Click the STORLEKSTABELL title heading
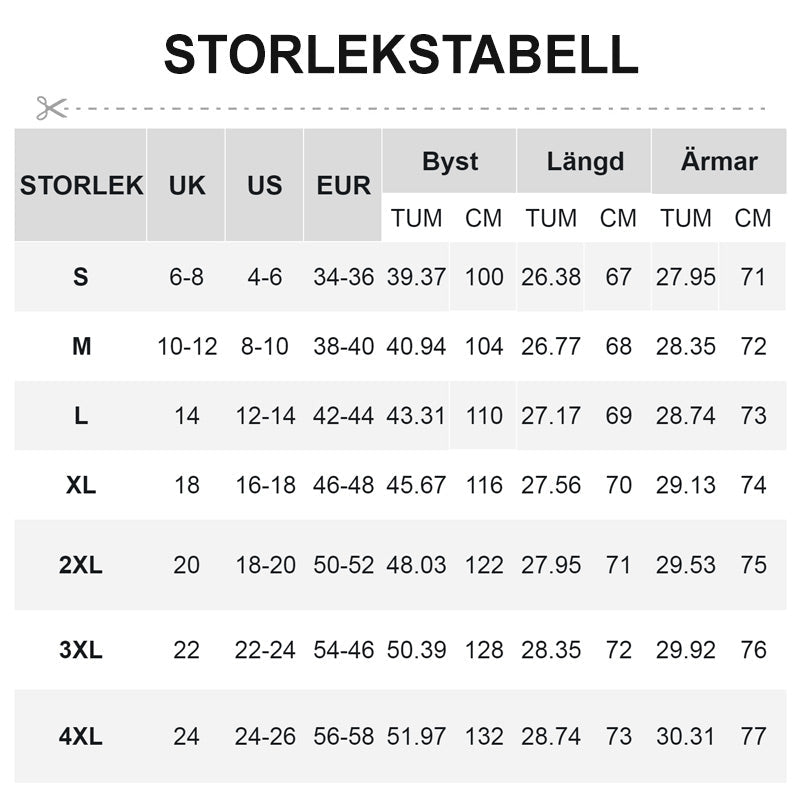The image size is (800, 800). (400, 54)
